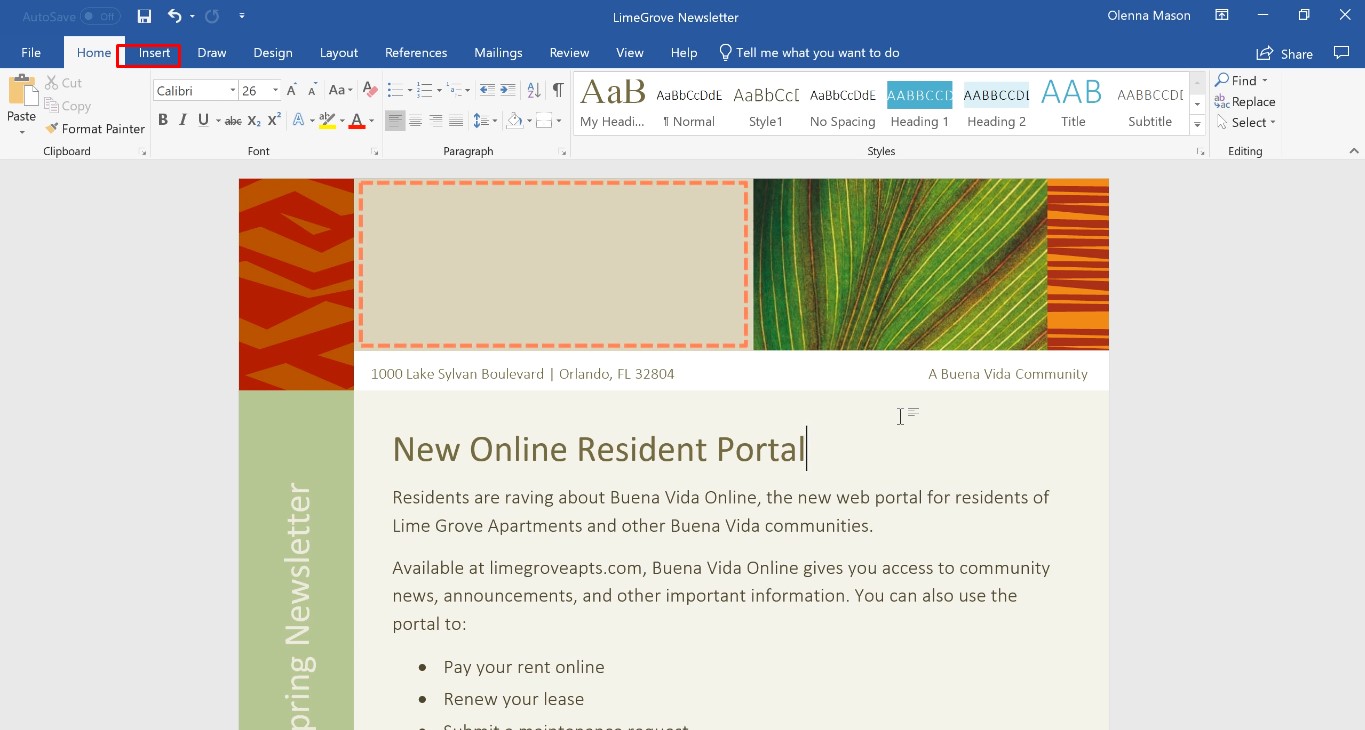The height and width of the screenshot is (730, 1365).
Task: Open the Design tab
Action: [272, 52]
